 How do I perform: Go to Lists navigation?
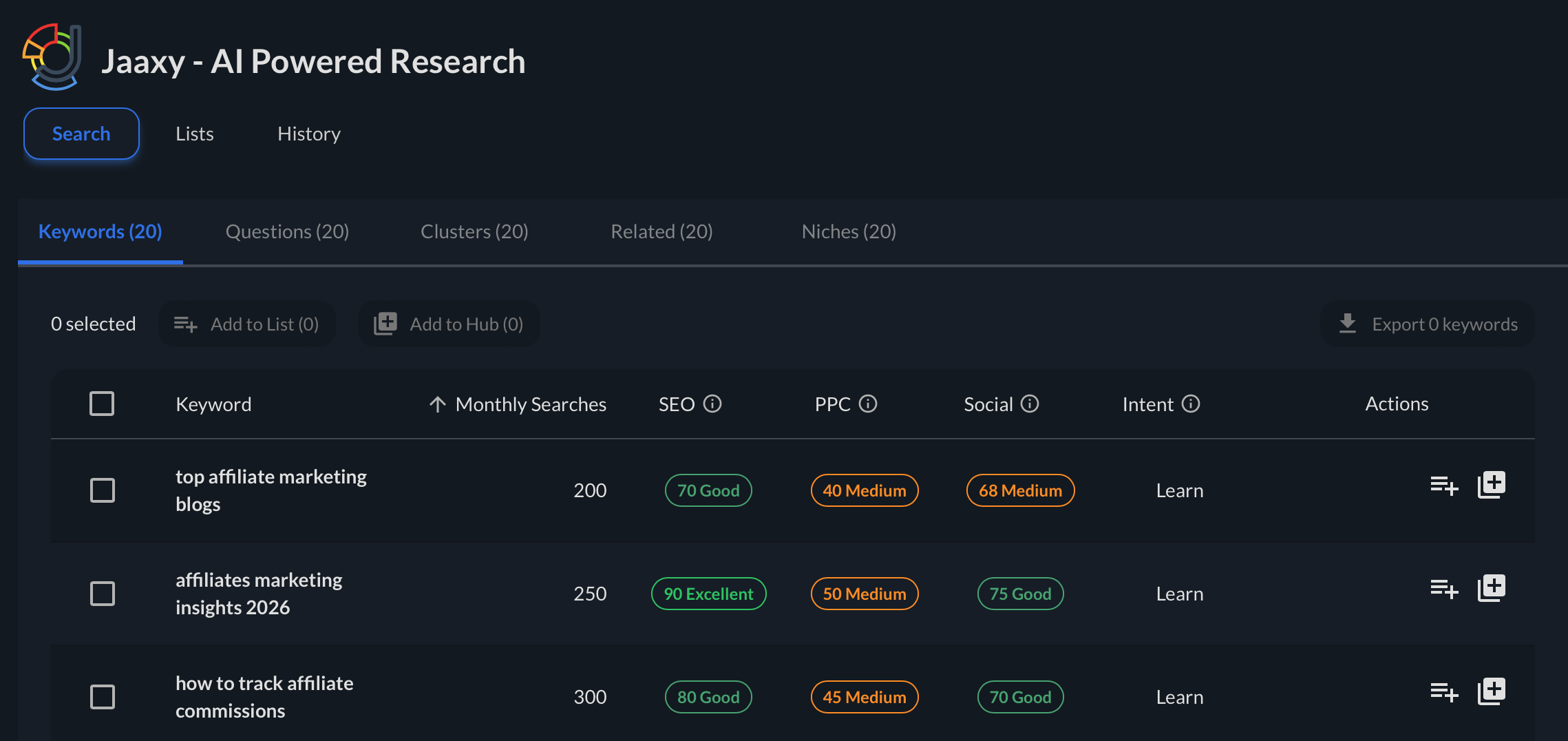pyautogui.click(x=195, y=134)
